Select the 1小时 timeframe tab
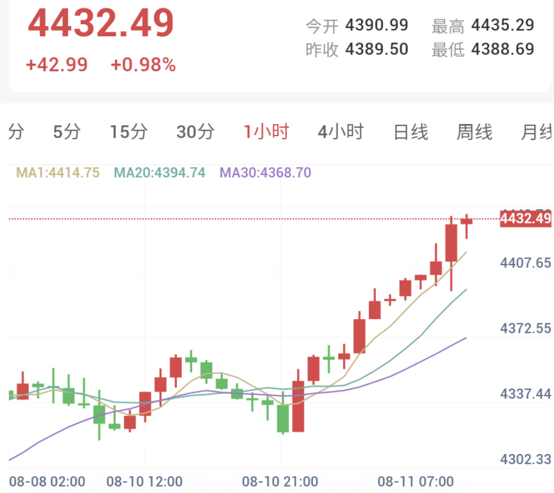Image resolution: width=554 pixels, height=493 pixels. (266, 132)
